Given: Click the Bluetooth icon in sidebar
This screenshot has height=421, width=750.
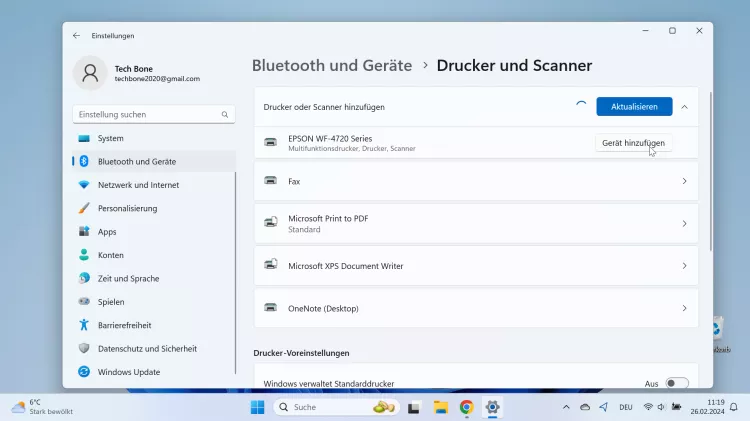Looking at the screenshot, I should pyautogui.click(x=84, y=161).
